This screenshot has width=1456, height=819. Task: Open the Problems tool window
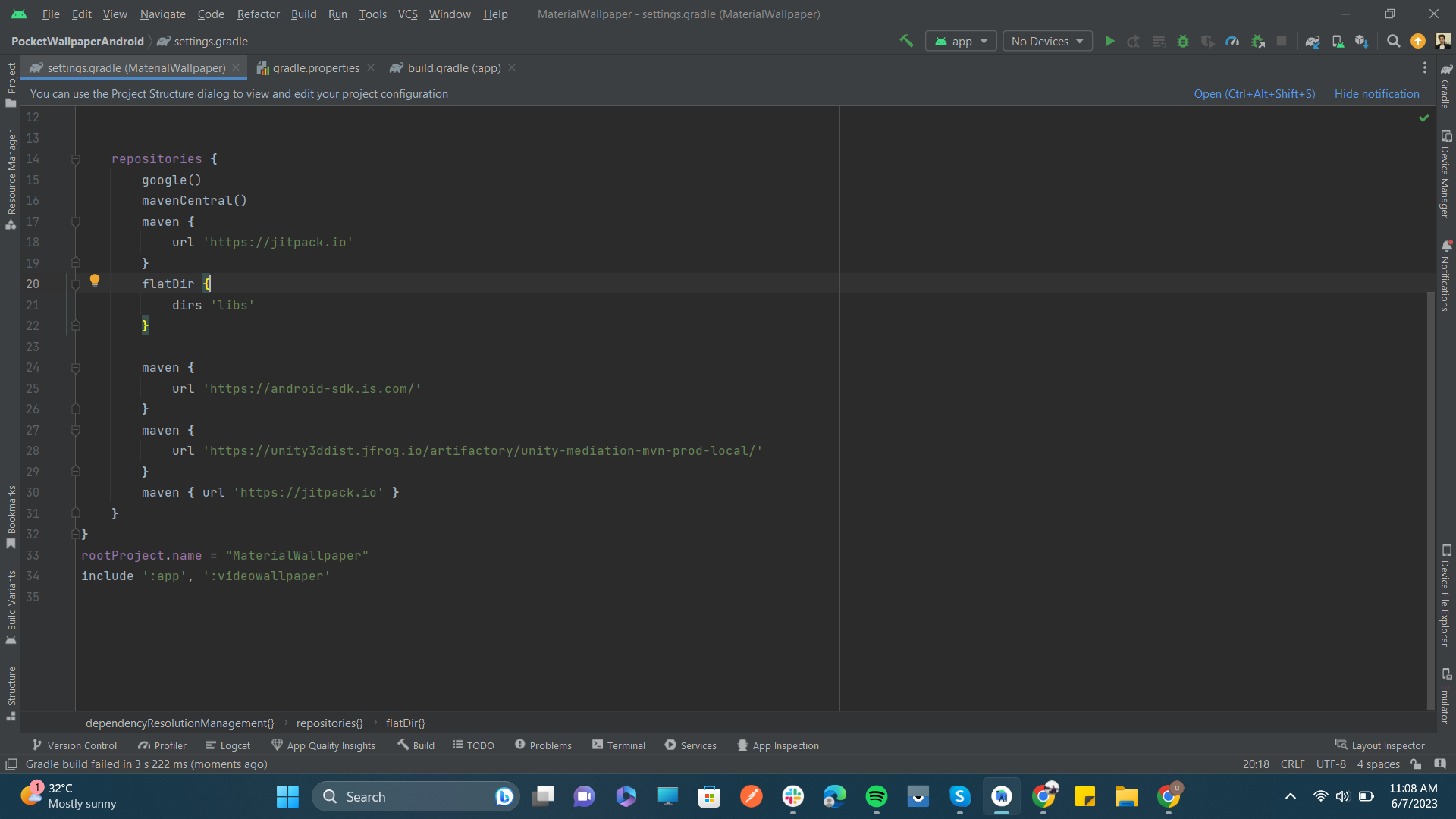pos(549,745)
